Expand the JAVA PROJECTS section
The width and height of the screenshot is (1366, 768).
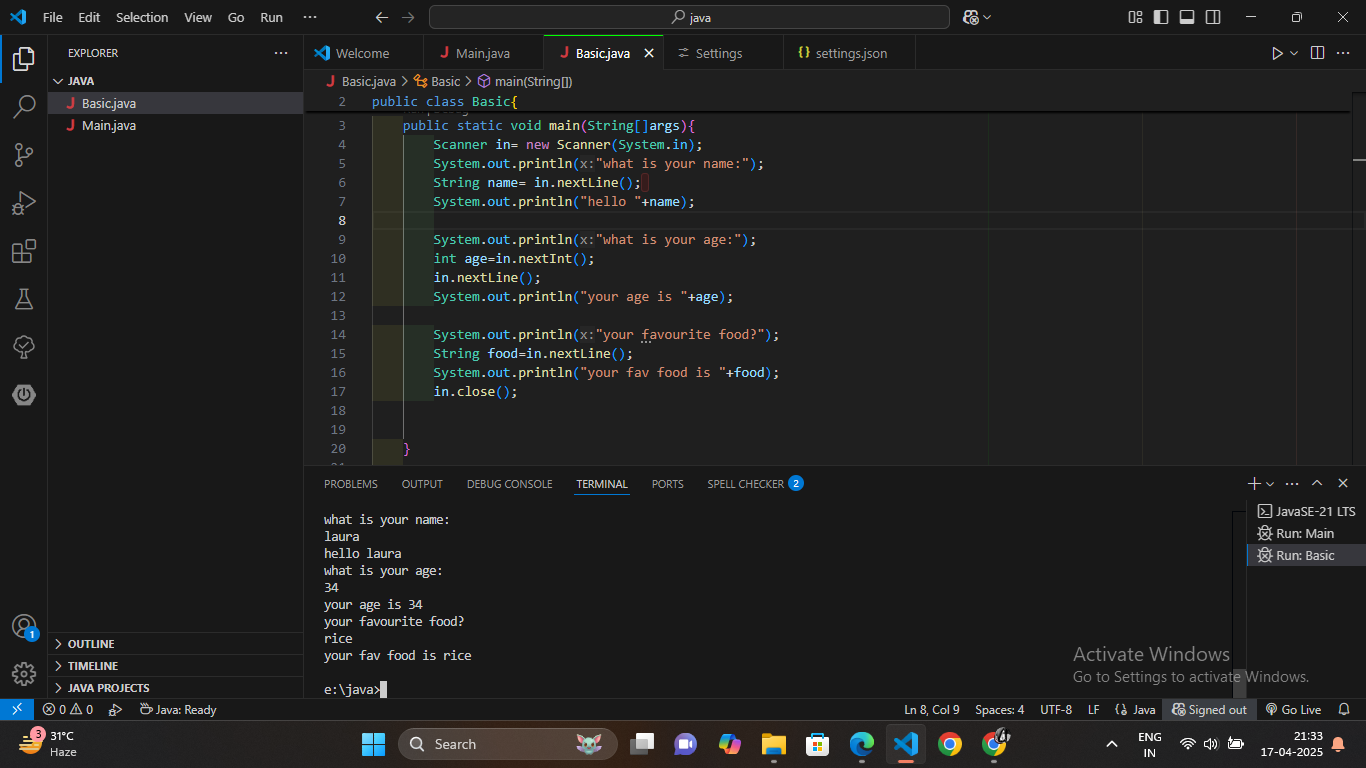pyautogui.click(x=175, y=688)
